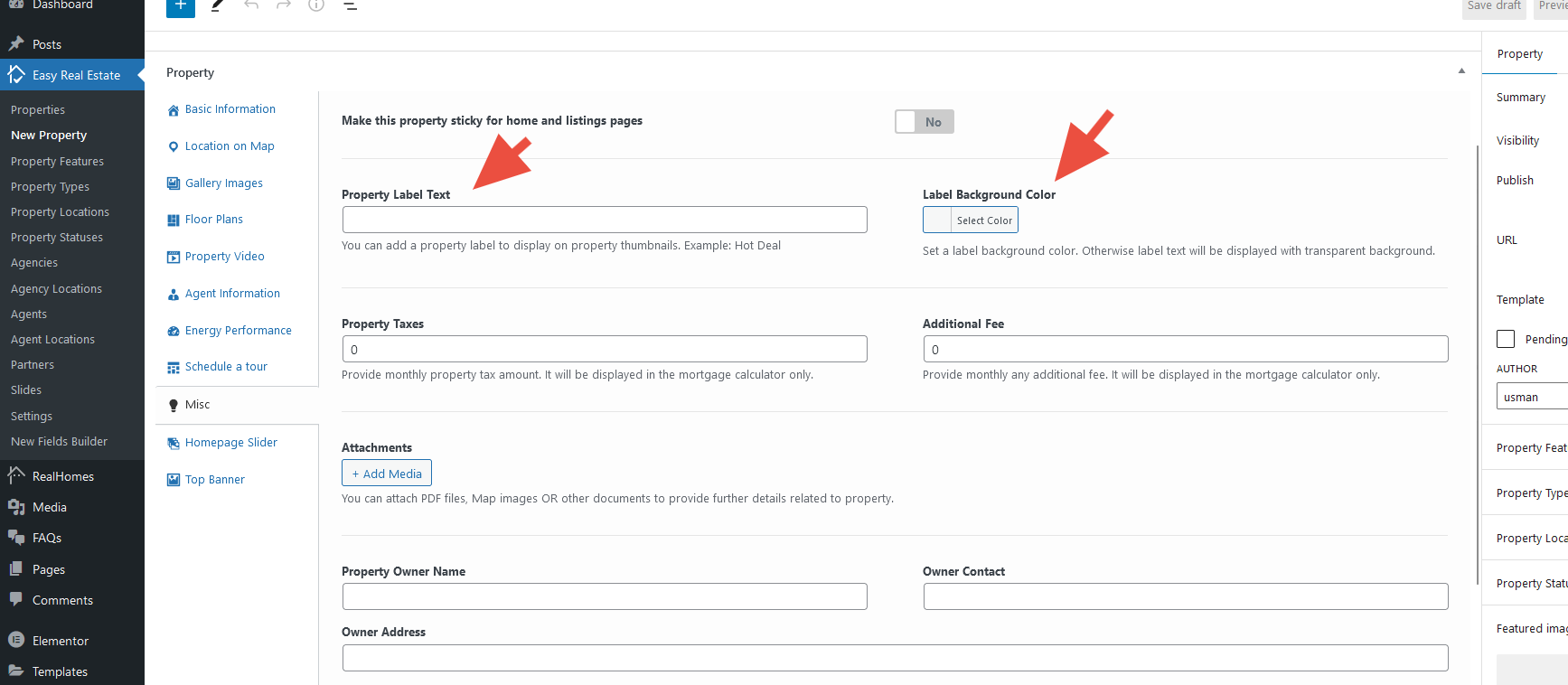This screenshot has height=685, width=1568.
Task: Click the Location on Map pin icon
Action: (174, 146)
